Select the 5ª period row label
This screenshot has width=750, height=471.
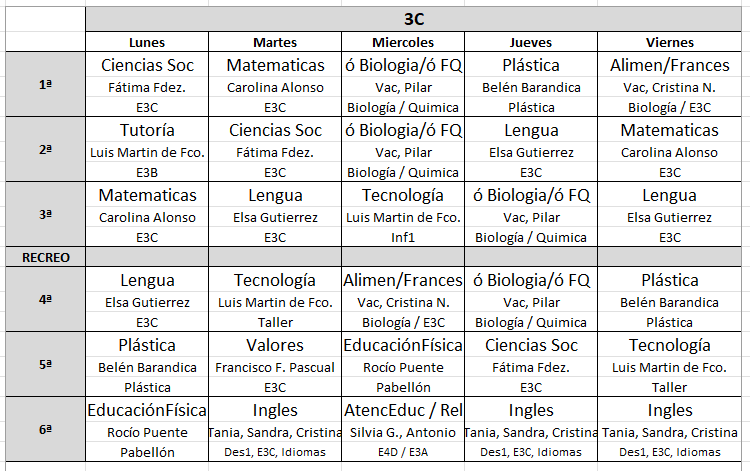coord(45,365)
